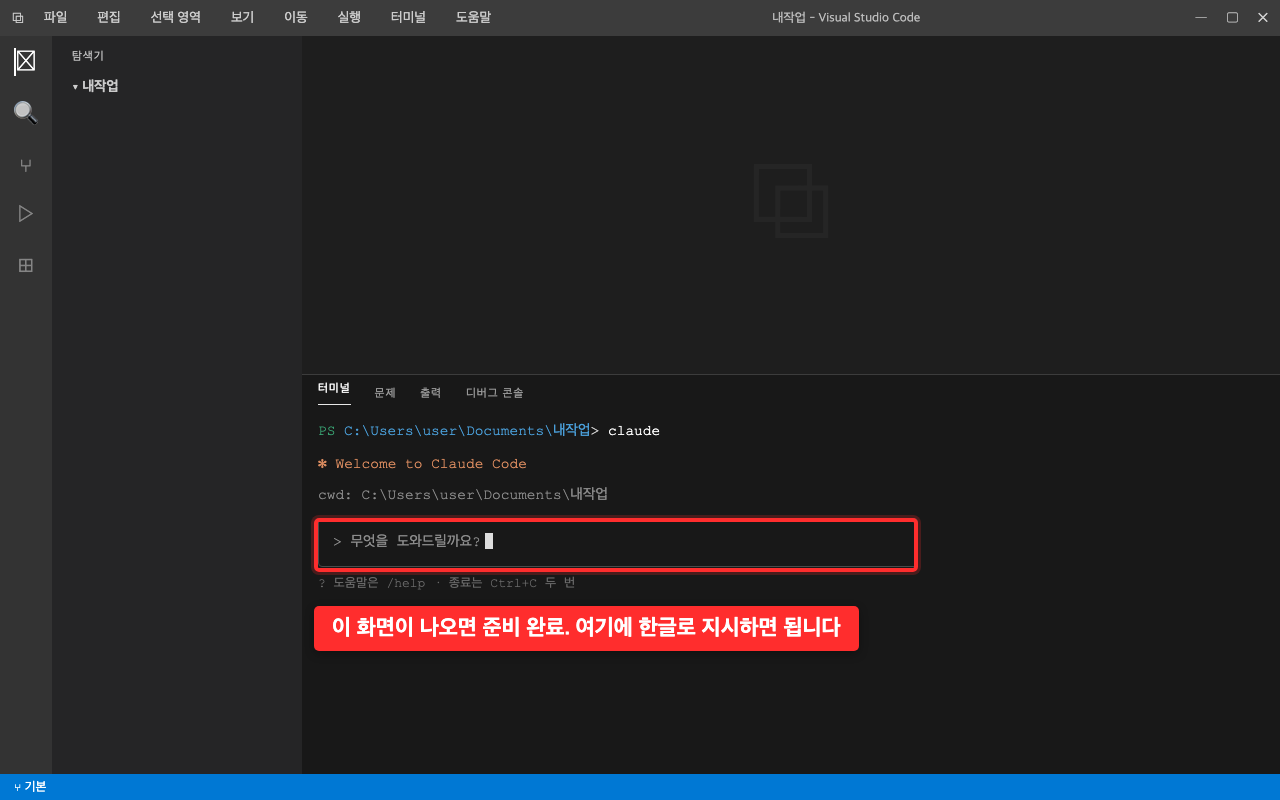Open the 파일 menu
This screenshot has height=800, width=1280.
pos(55,17)
